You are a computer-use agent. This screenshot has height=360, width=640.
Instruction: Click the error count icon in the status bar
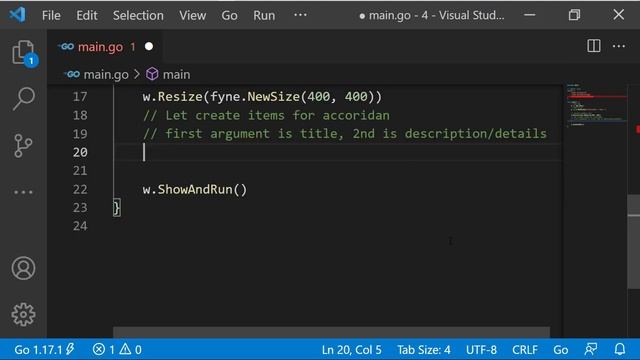pyautogui.click(x=98, y=349)
